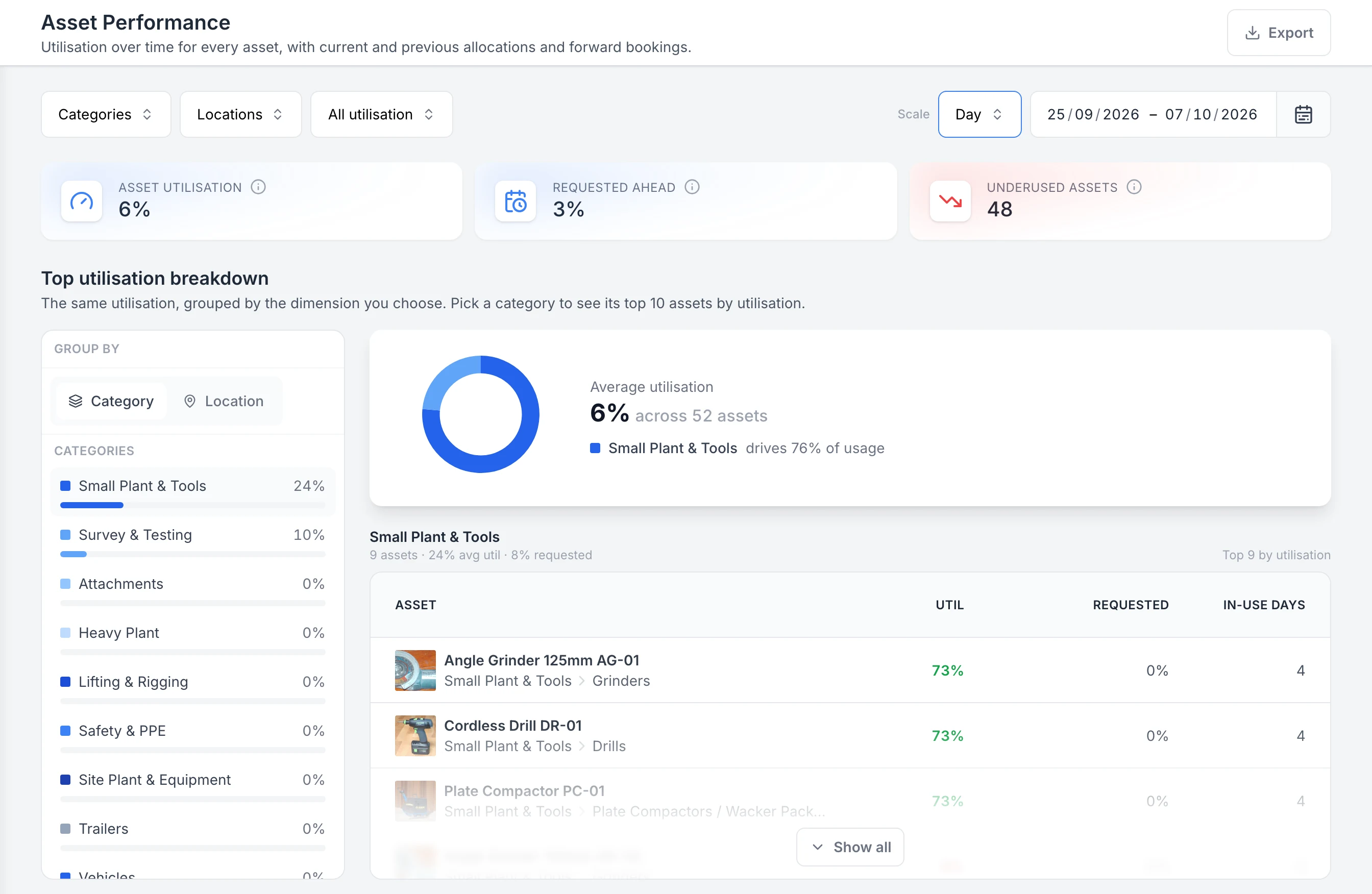Select the Safety & PPE category

coord(192,737)
